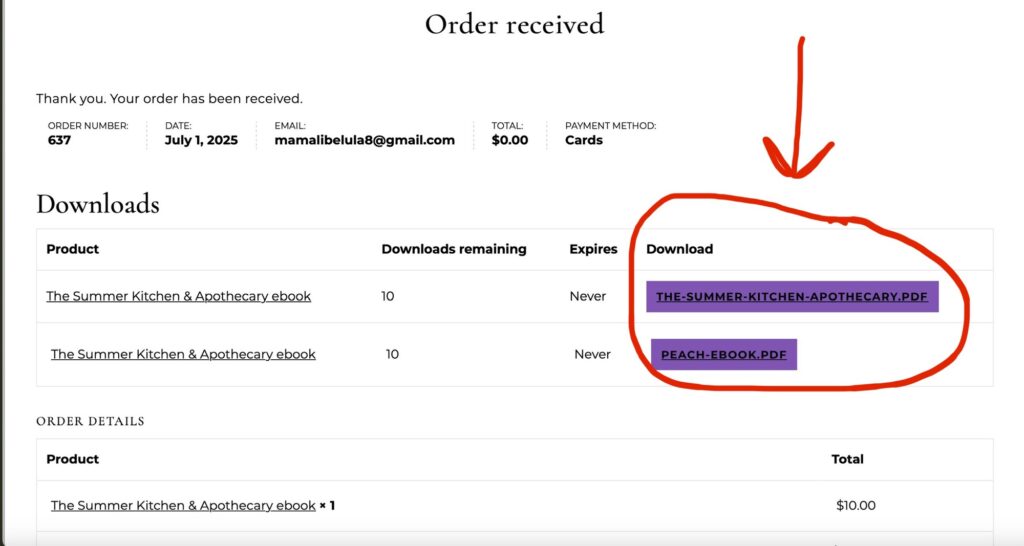Screen dimensions: 1024x546
Task: Open ebook product link beside PEACH-EBOOK.PDF
Action: click(183, 354)
